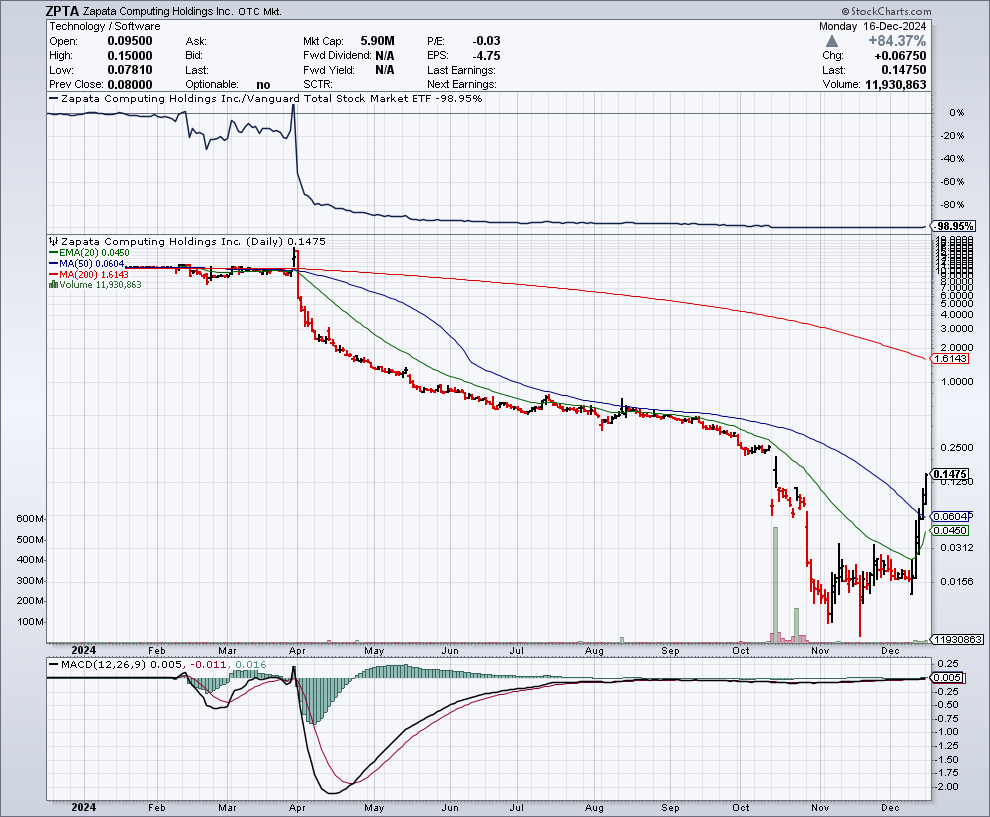Click the P/E value -0.03
This screenshot has width=990, height=817.
(486, 41)
